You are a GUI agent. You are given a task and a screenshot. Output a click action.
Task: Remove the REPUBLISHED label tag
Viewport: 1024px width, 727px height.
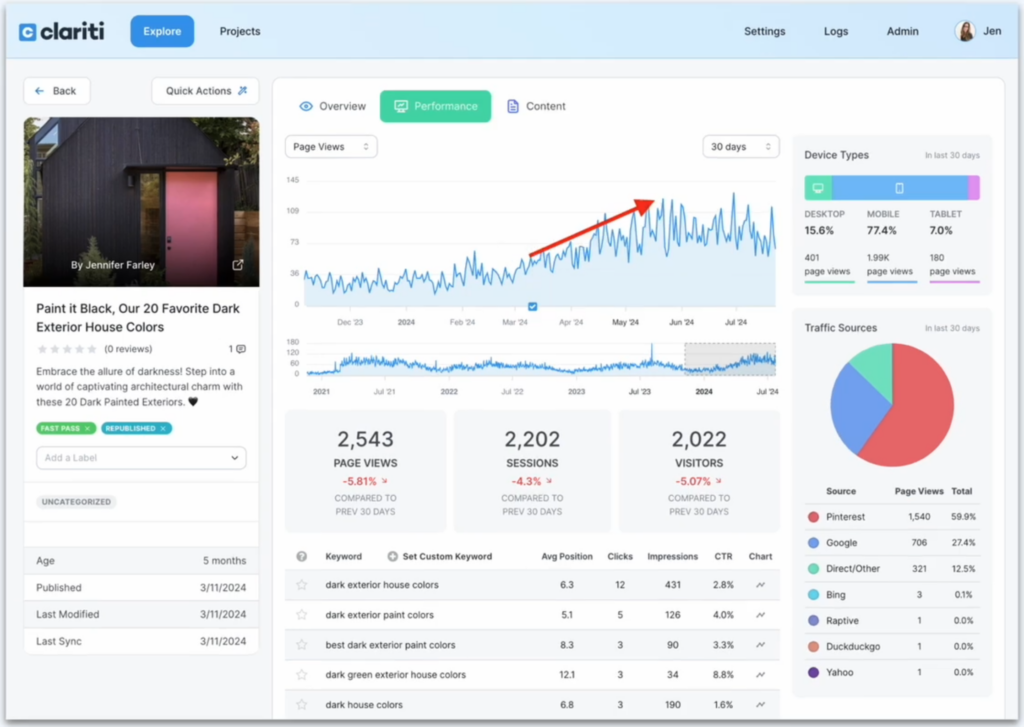(x=164, y=428)
